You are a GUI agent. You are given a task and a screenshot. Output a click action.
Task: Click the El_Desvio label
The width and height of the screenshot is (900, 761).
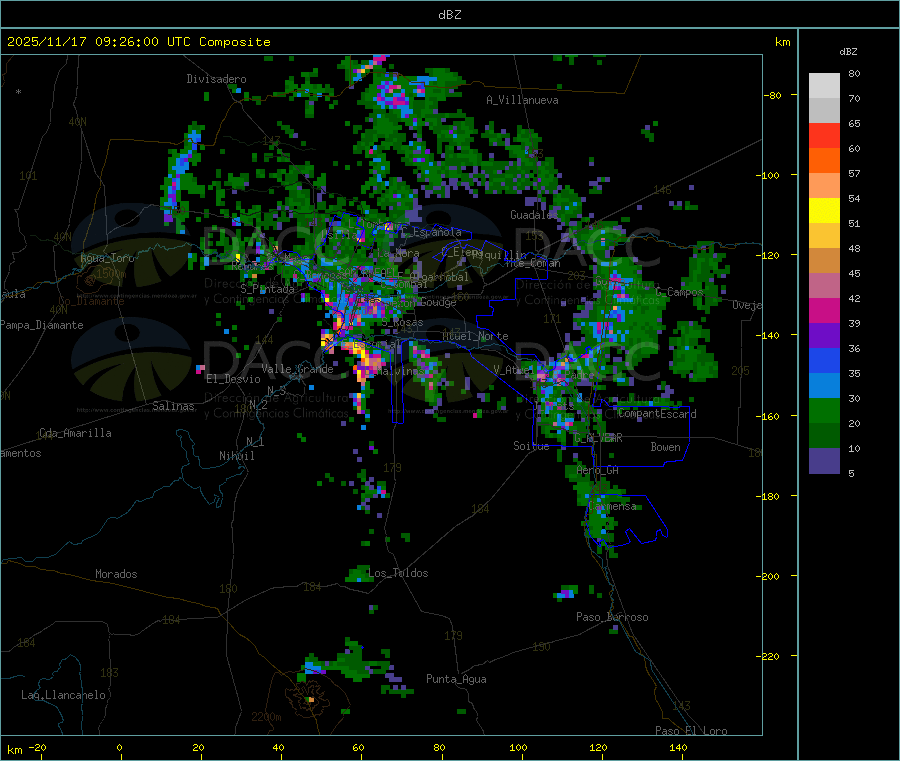coord(233,379)
